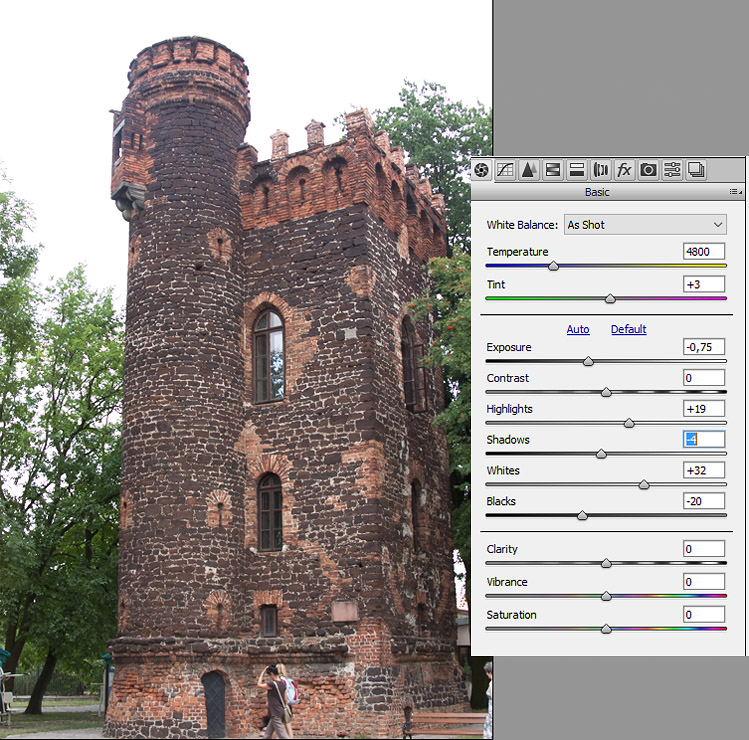749x740 pixels.
Task: Select the Shadows value field
Action: click(x=704, y=440)
